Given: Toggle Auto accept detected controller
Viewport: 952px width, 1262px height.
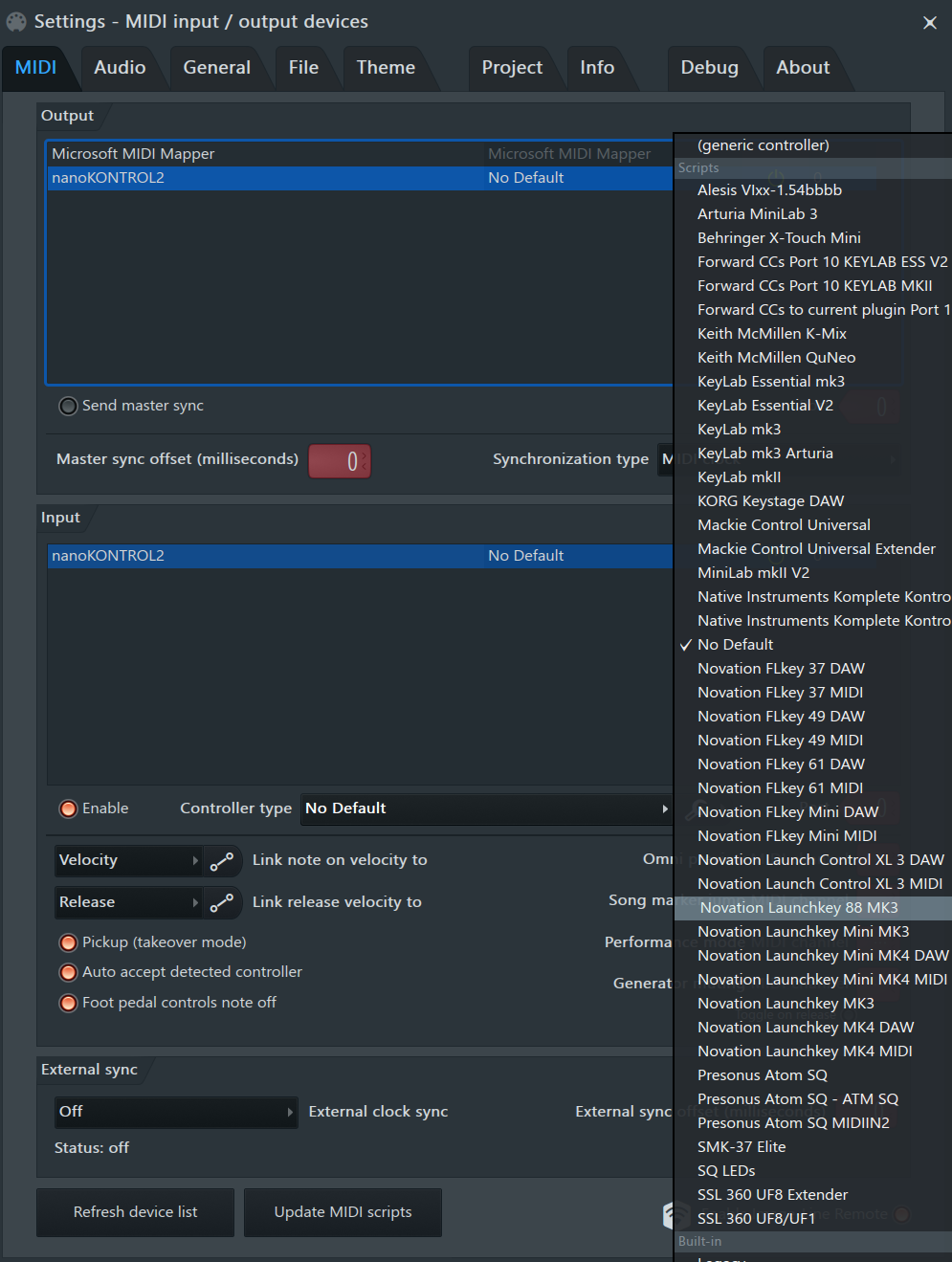Looking at the screenshot, I should [x=68, y=972].
